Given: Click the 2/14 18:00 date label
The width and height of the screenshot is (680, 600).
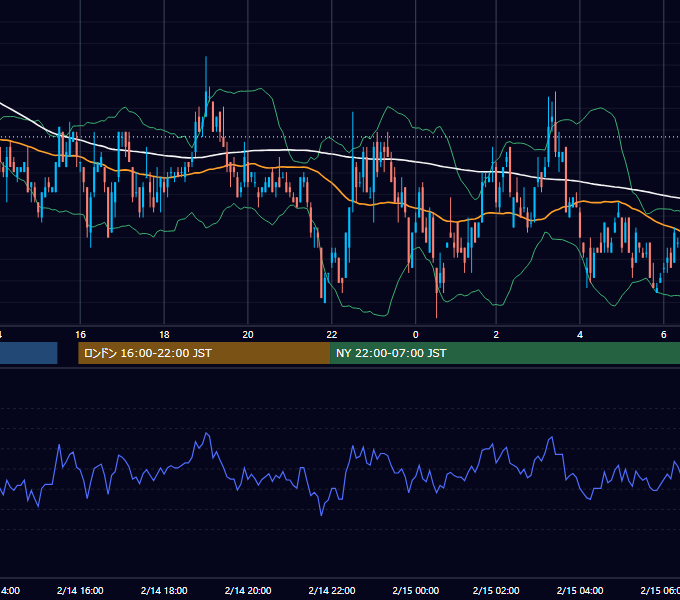Looking at the screenshot, I should tap(164, 590).
